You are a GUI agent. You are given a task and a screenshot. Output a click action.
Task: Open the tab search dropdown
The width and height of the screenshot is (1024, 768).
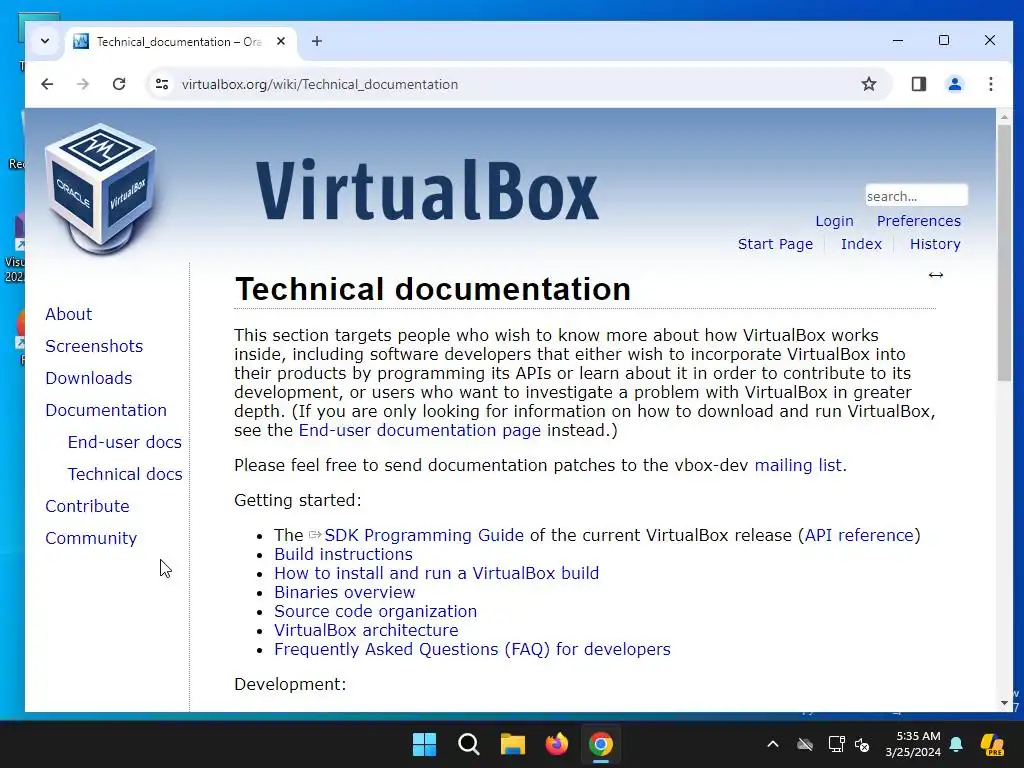click(44, 41)
